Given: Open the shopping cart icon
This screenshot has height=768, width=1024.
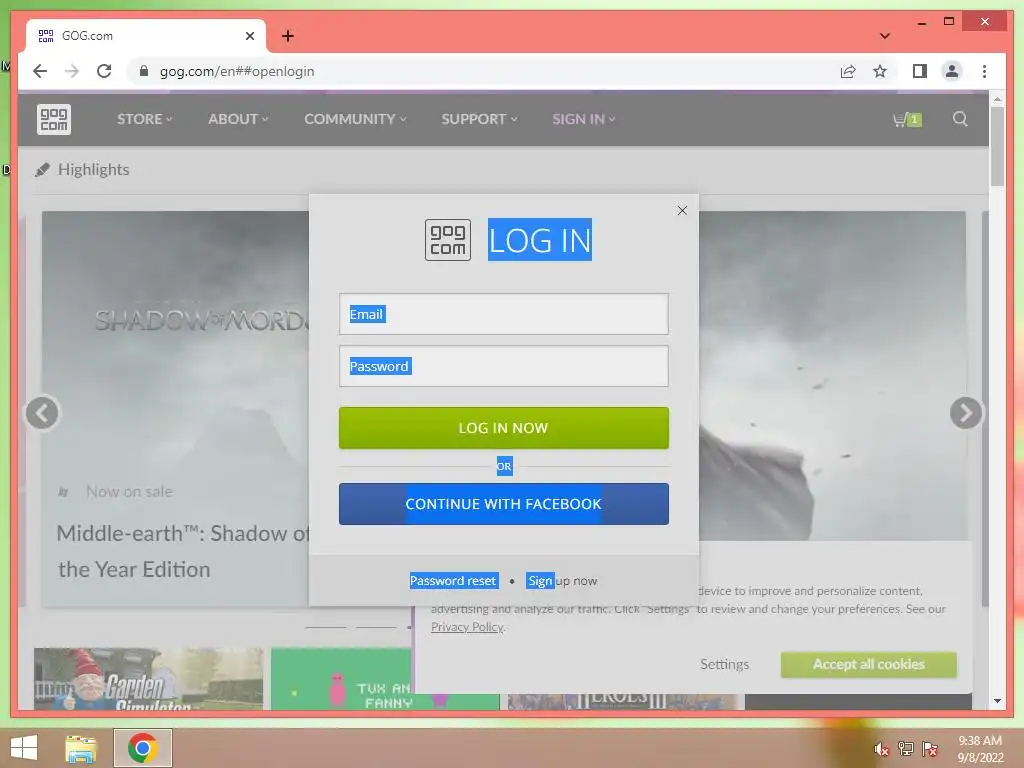Looking at the screenshot, I should click(x=907, y=119).
